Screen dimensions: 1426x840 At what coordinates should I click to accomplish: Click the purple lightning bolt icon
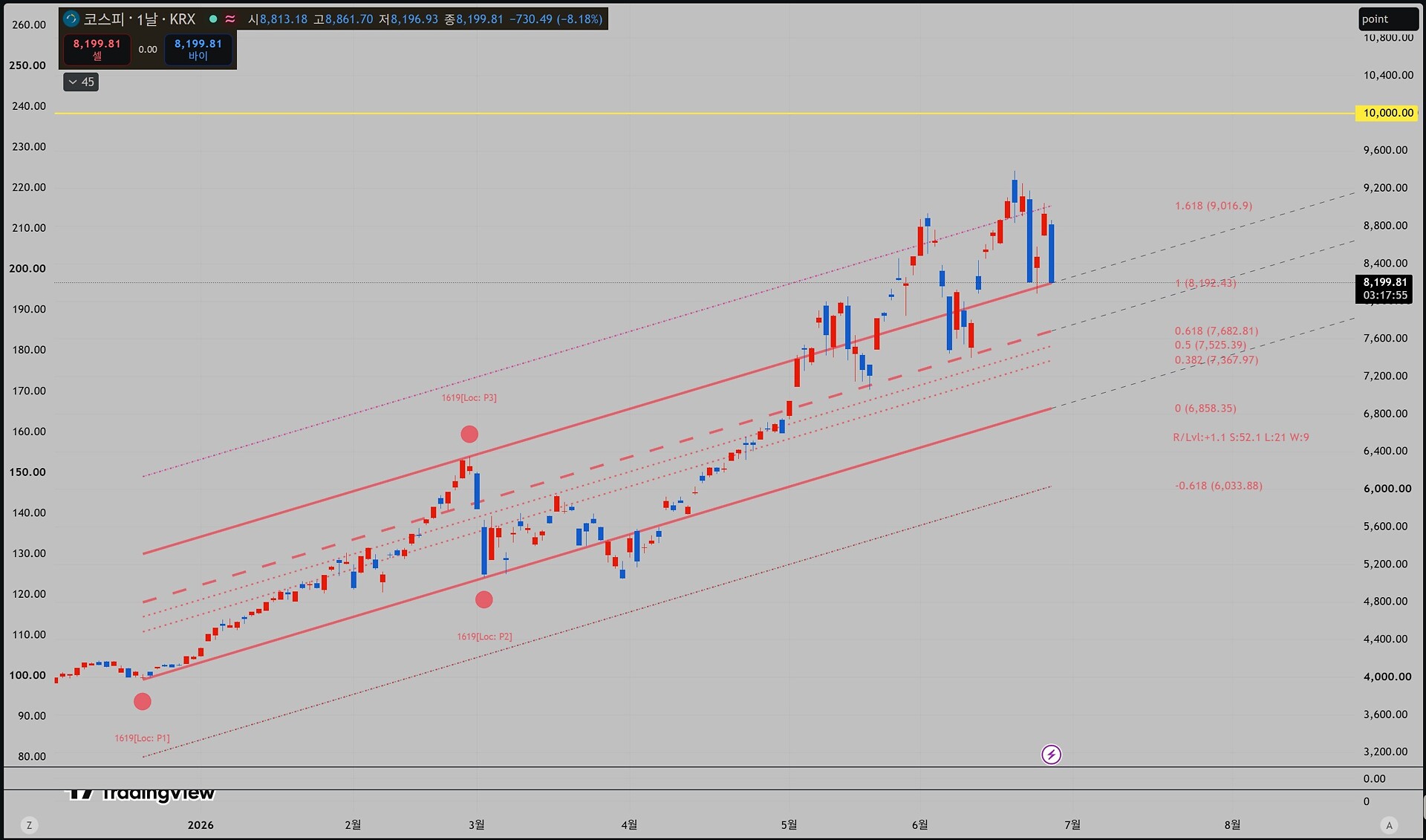1051,755
